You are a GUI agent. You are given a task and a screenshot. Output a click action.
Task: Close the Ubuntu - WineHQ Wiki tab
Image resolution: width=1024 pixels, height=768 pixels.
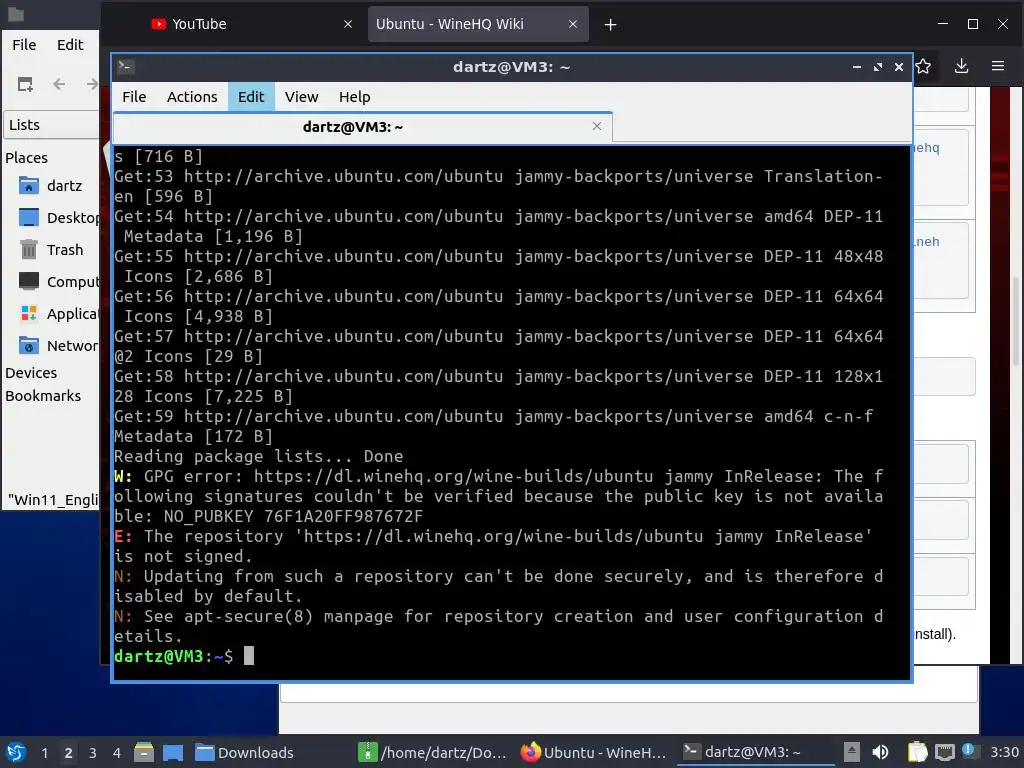(573, 24)
